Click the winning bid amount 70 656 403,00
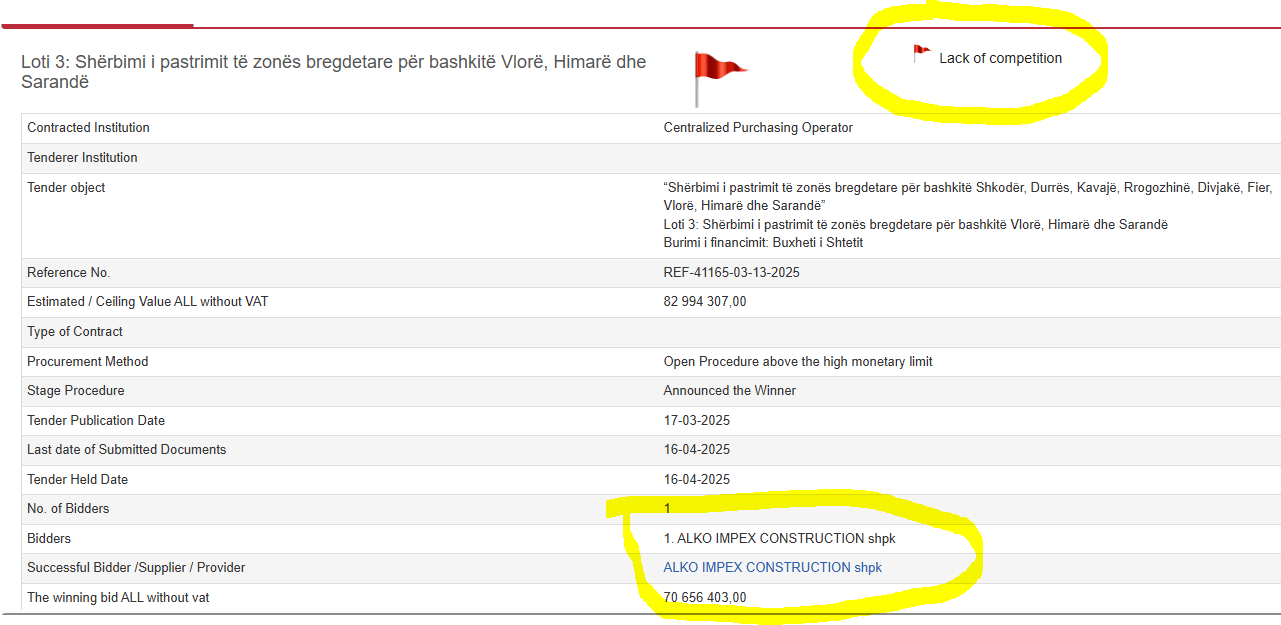 pyautogui.click(x=705, y=598)
